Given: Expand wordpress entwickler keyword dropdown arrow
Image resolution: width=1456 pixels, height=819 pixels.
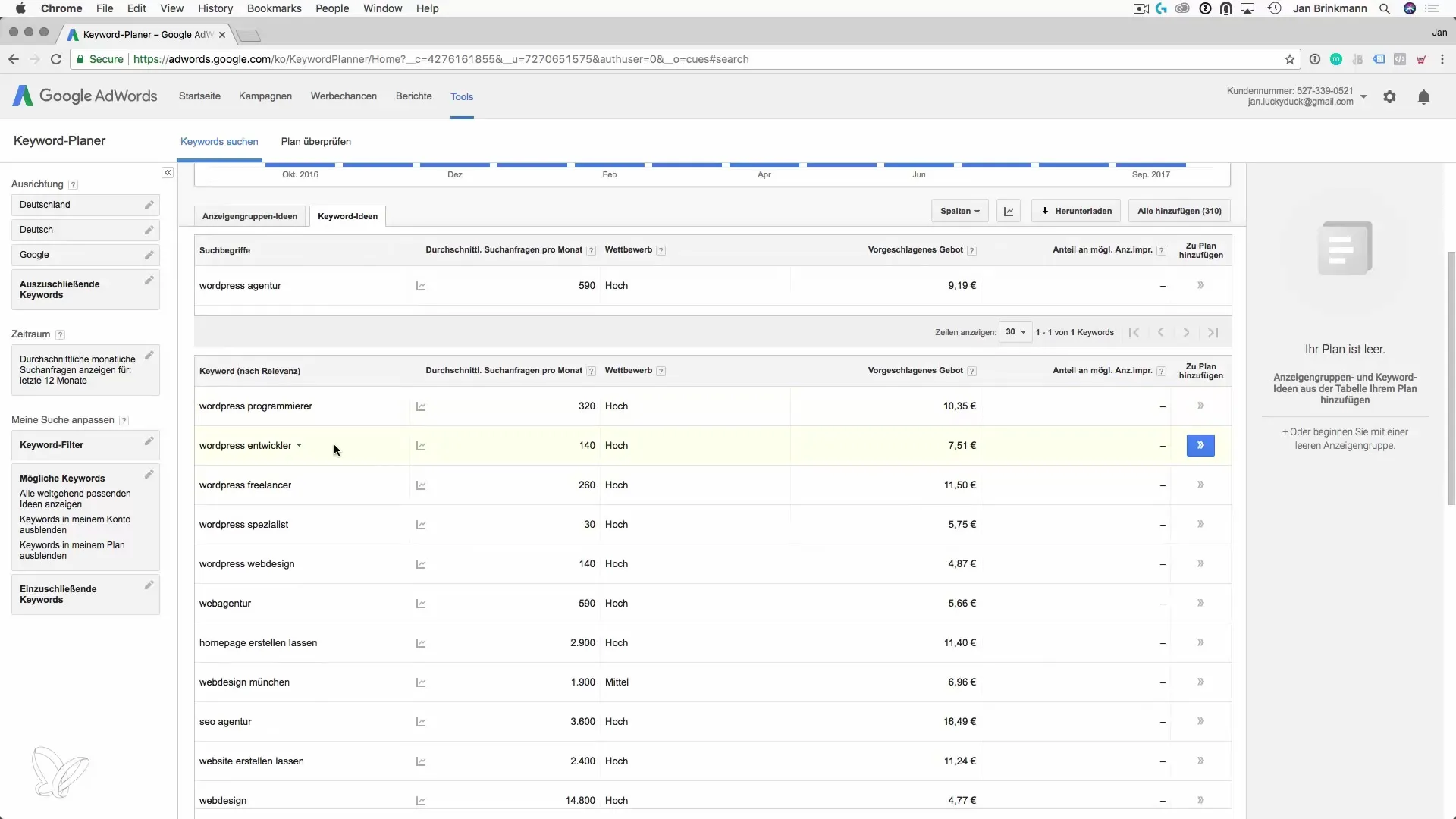Looking at the screenshot, I should (x=299, y=446).
